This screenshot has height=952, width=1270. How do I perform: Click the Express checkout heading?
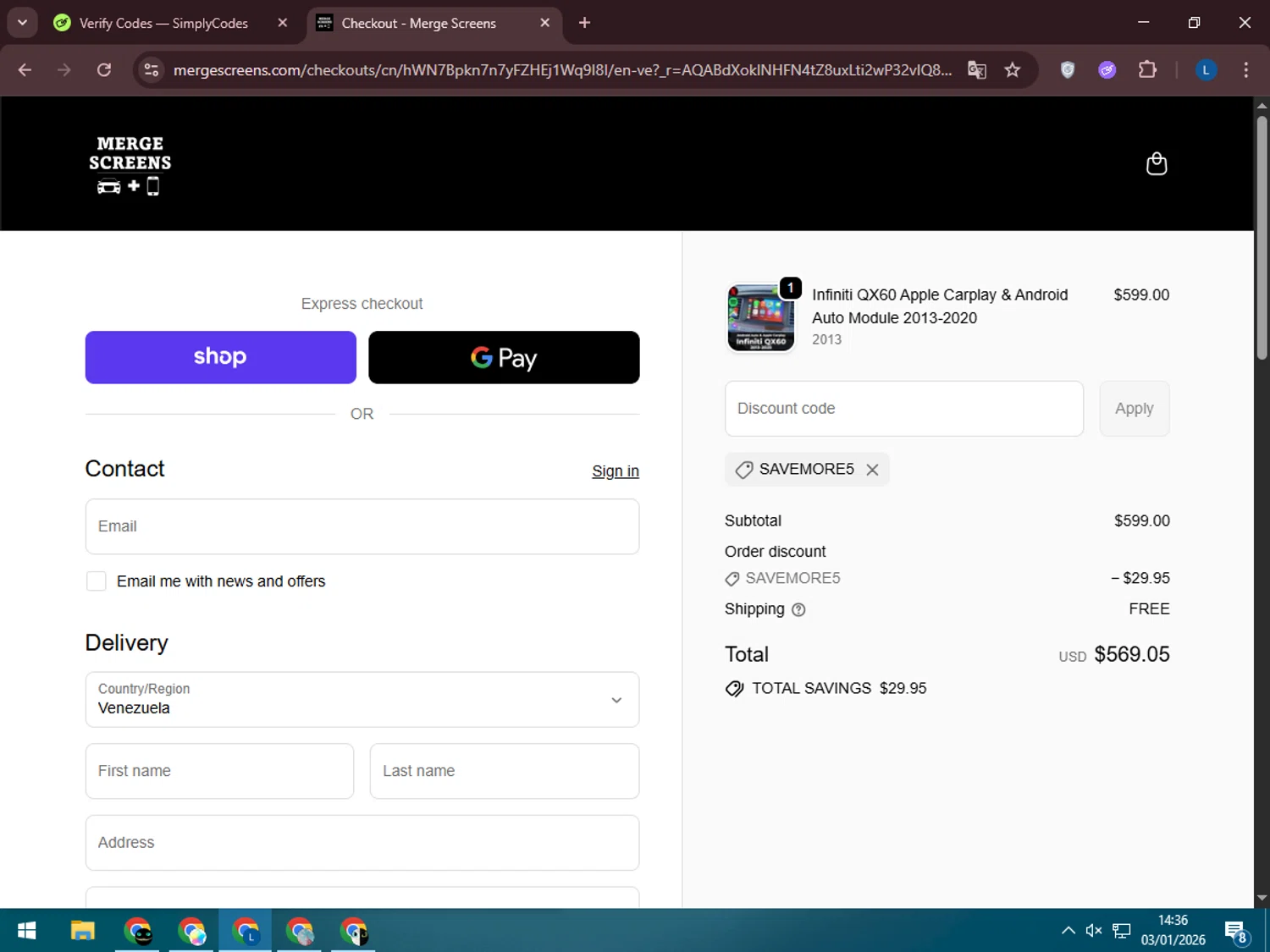coord(362,304)
